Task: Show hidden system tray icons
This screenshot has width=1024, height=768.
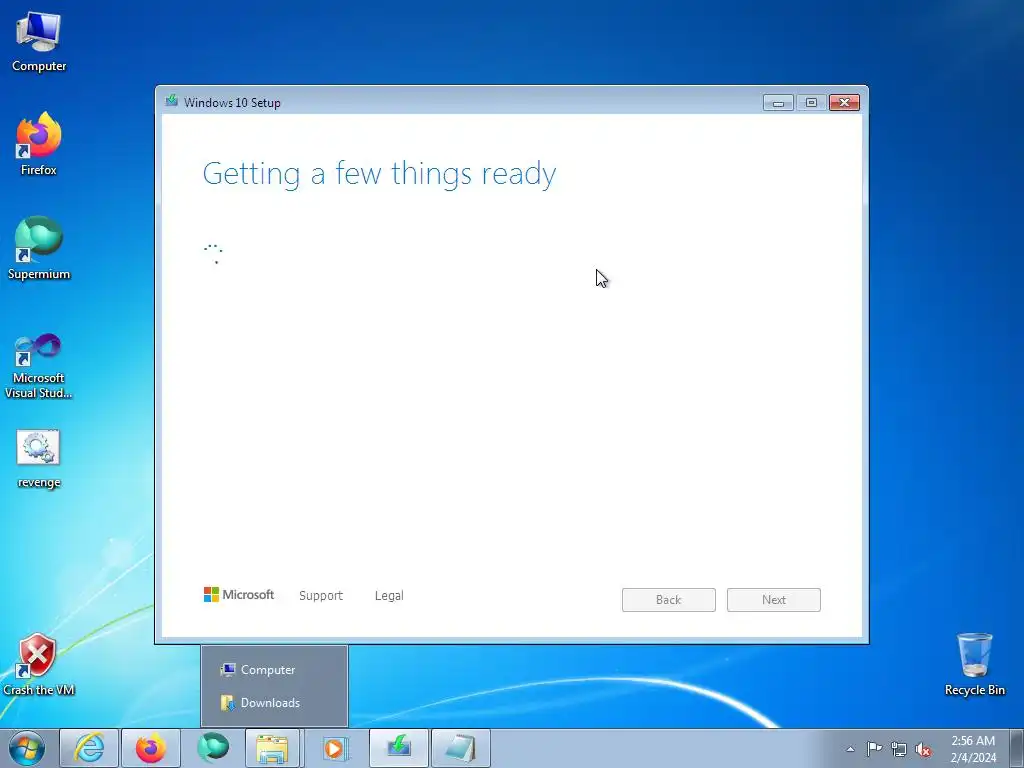Action: click(850, 749)
